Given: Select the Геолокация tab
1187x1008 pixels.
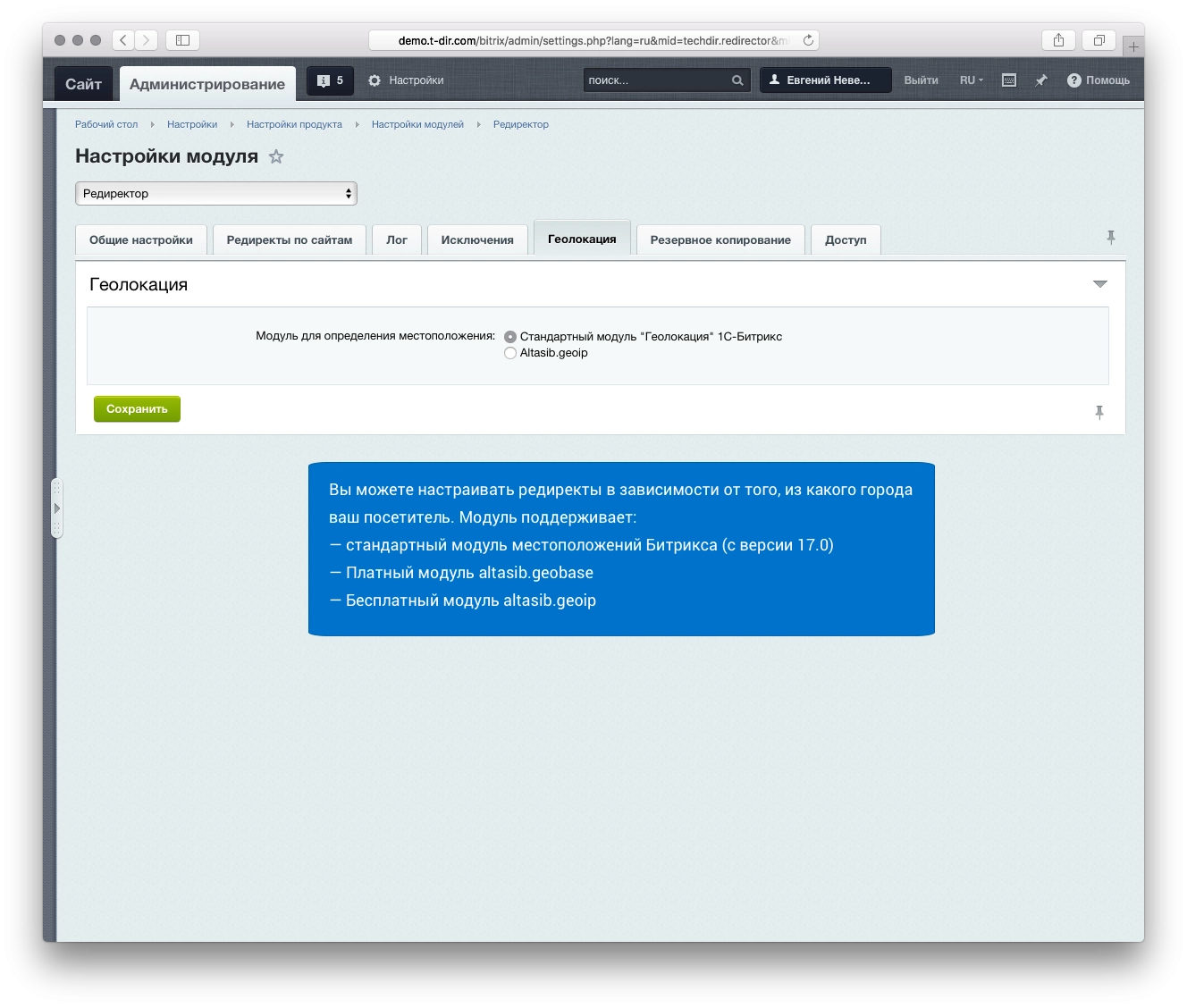Looking at the screenshot, I should pyautogui.click(x=582, y=239).
